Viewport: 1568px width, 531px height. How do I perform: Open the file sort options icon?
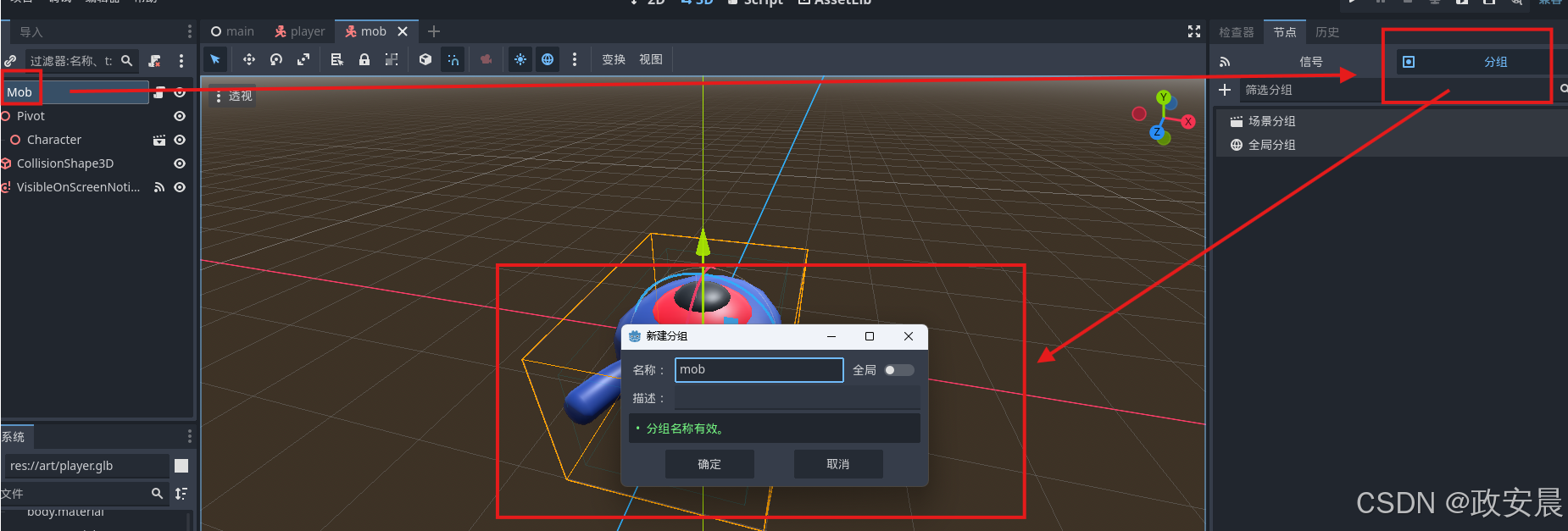pos(181,493)
